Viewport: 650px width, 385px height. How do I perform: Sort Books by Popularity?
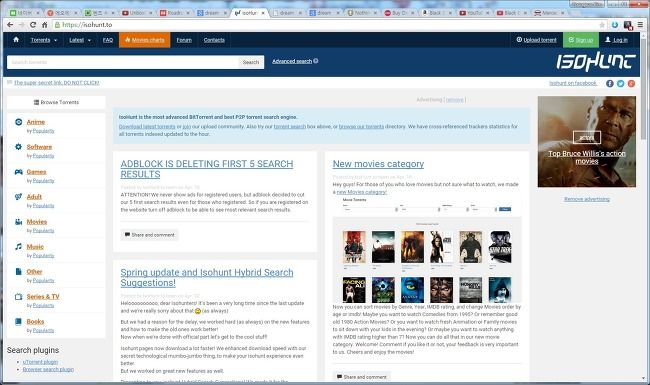point(44,331)
